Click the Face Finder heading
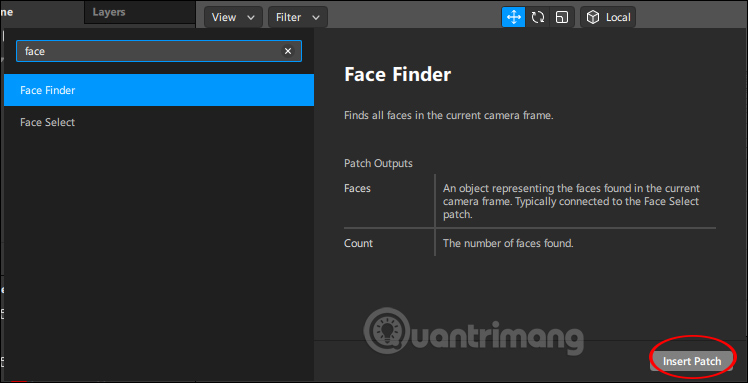This screenshot has width=748, height=383. pos(397,75)
